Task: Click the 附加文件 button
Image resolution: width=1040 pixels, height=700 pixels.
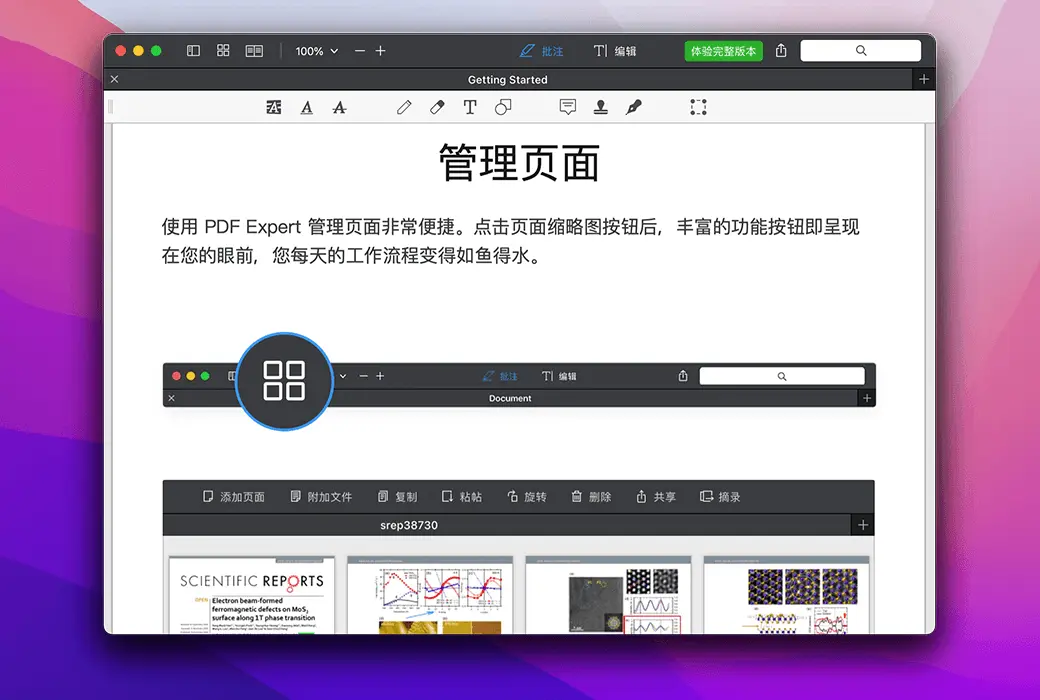Action: pos(321,496)
